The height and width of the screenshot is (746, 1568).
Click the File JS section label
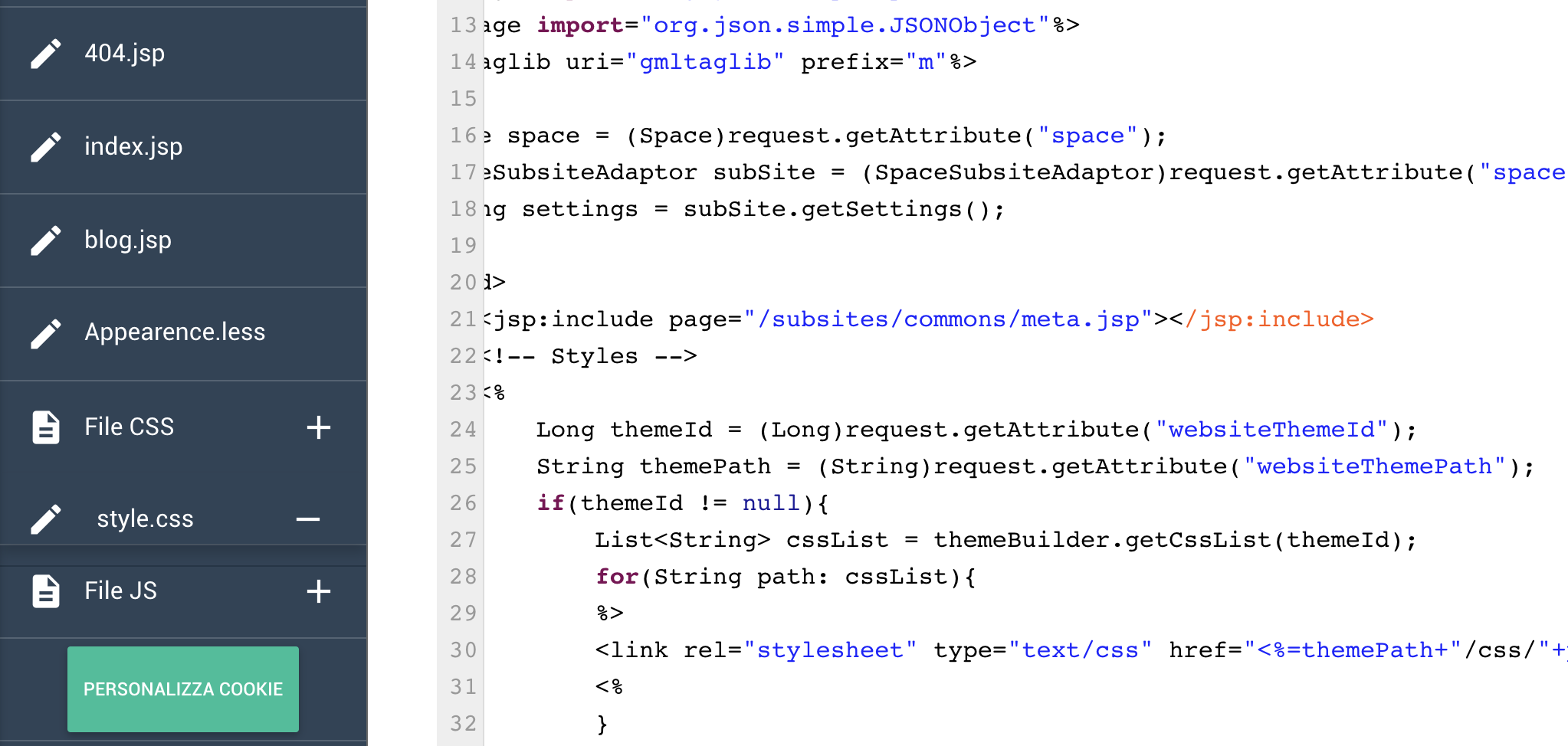[x=120, y=591]
